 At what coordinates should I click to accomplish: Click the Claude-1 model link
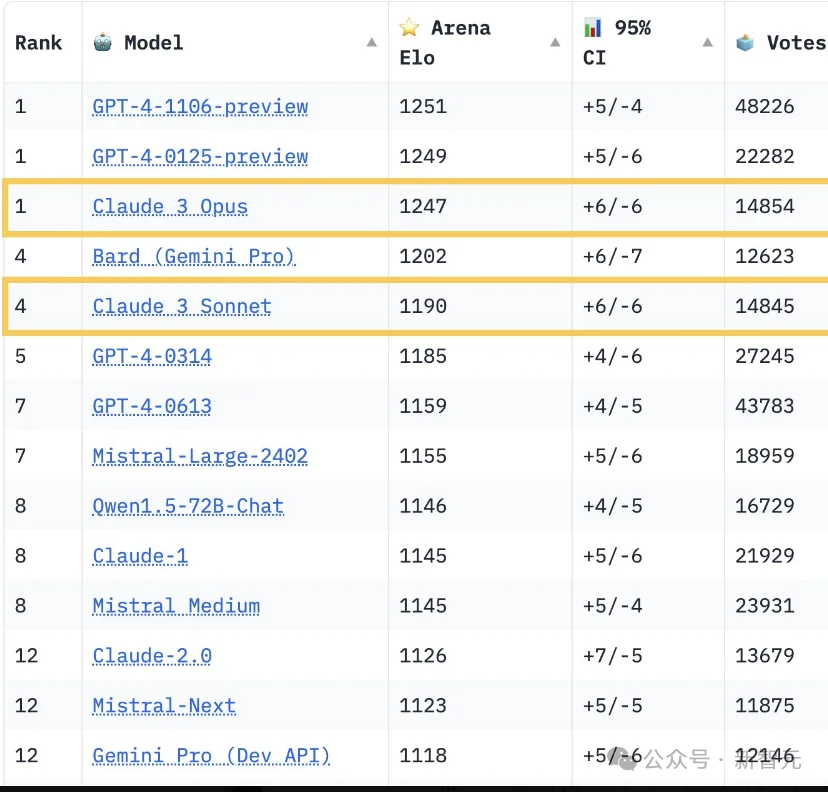pyautogui.click(x=140, y=557)
